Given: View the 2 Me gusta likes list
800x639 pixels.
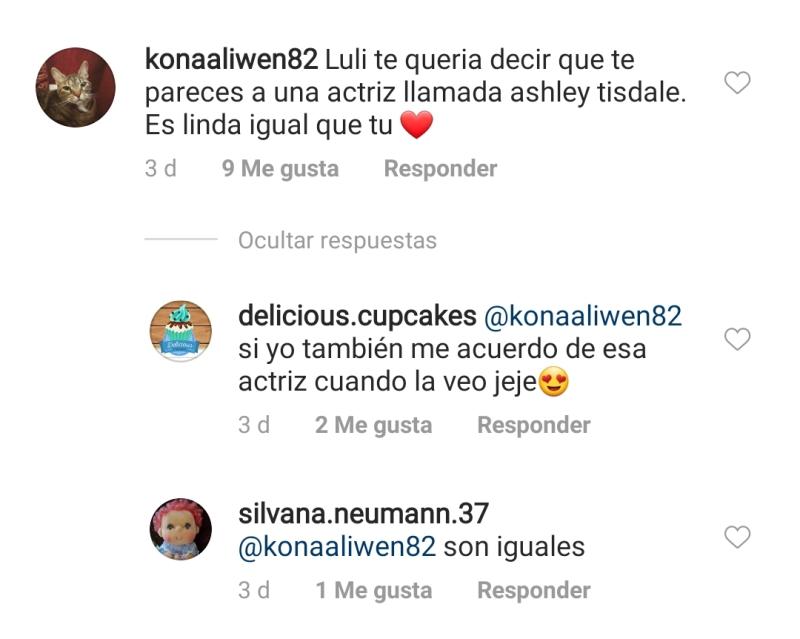Looking at the screenshot, I should click(373, 425).
